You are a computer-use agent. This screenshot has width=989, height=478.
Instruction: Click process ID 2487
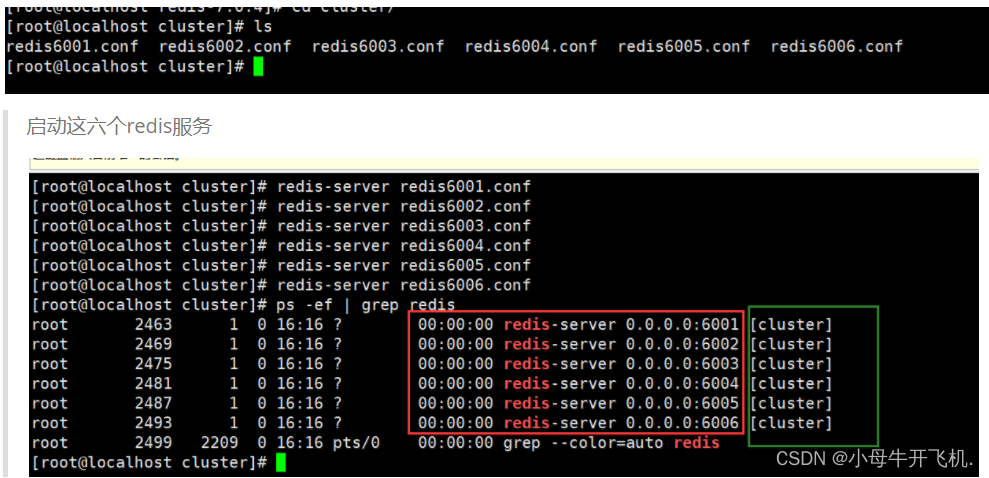153,403
